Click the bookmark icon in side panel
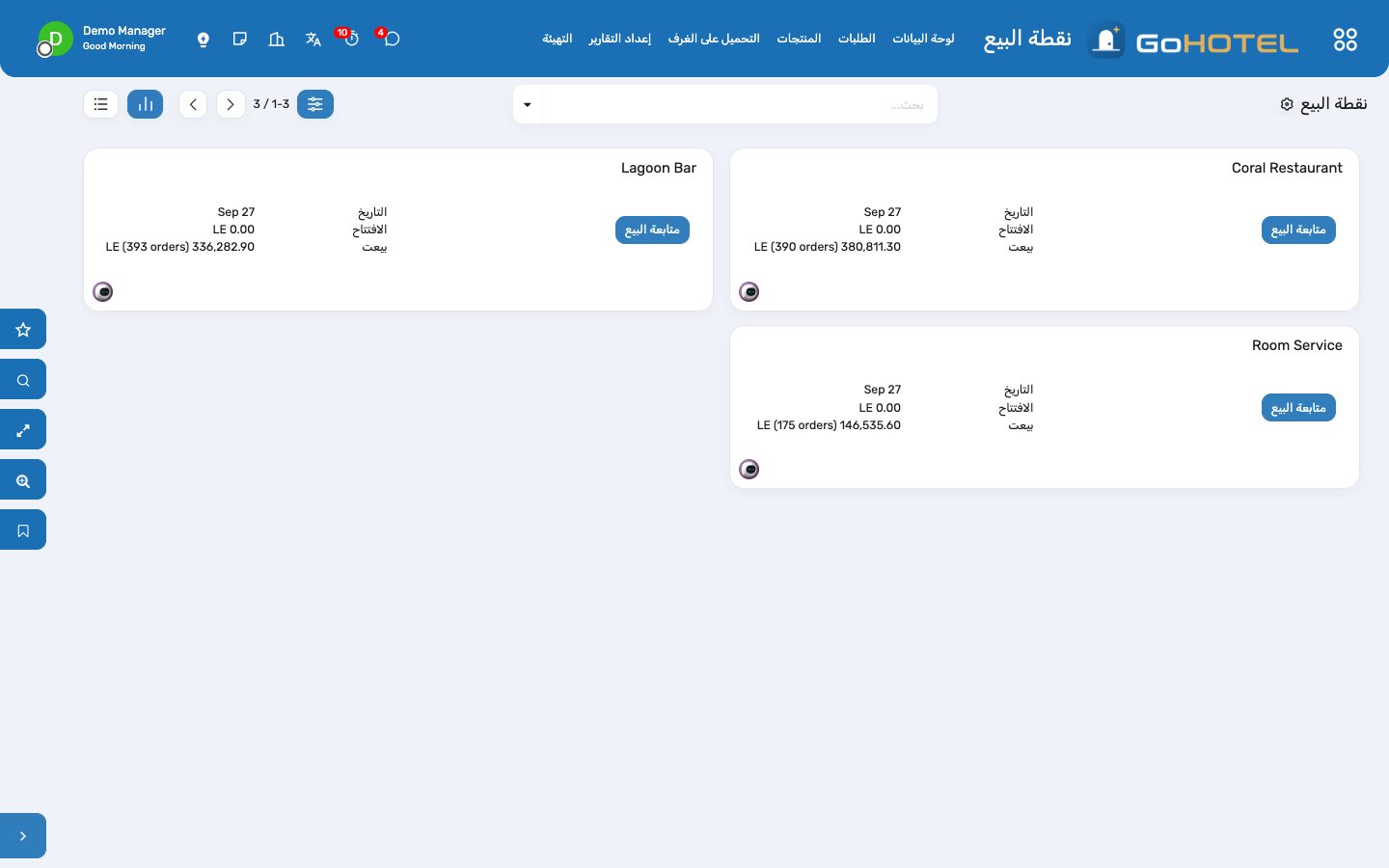The height and width of the screenshot is (868, 1389). pyautogui.click(x=23, y=530)
